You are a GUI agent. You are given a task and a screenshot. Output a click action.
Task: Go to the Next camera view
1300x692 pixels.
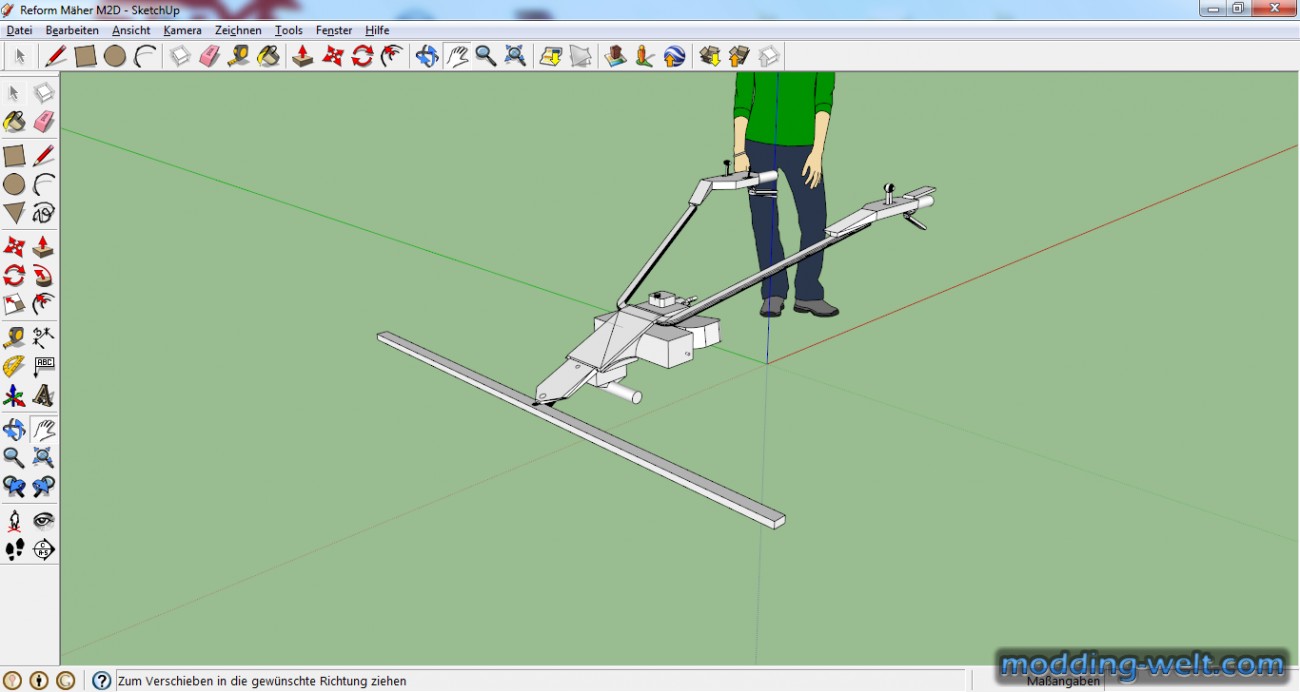(x=43, y=487)
